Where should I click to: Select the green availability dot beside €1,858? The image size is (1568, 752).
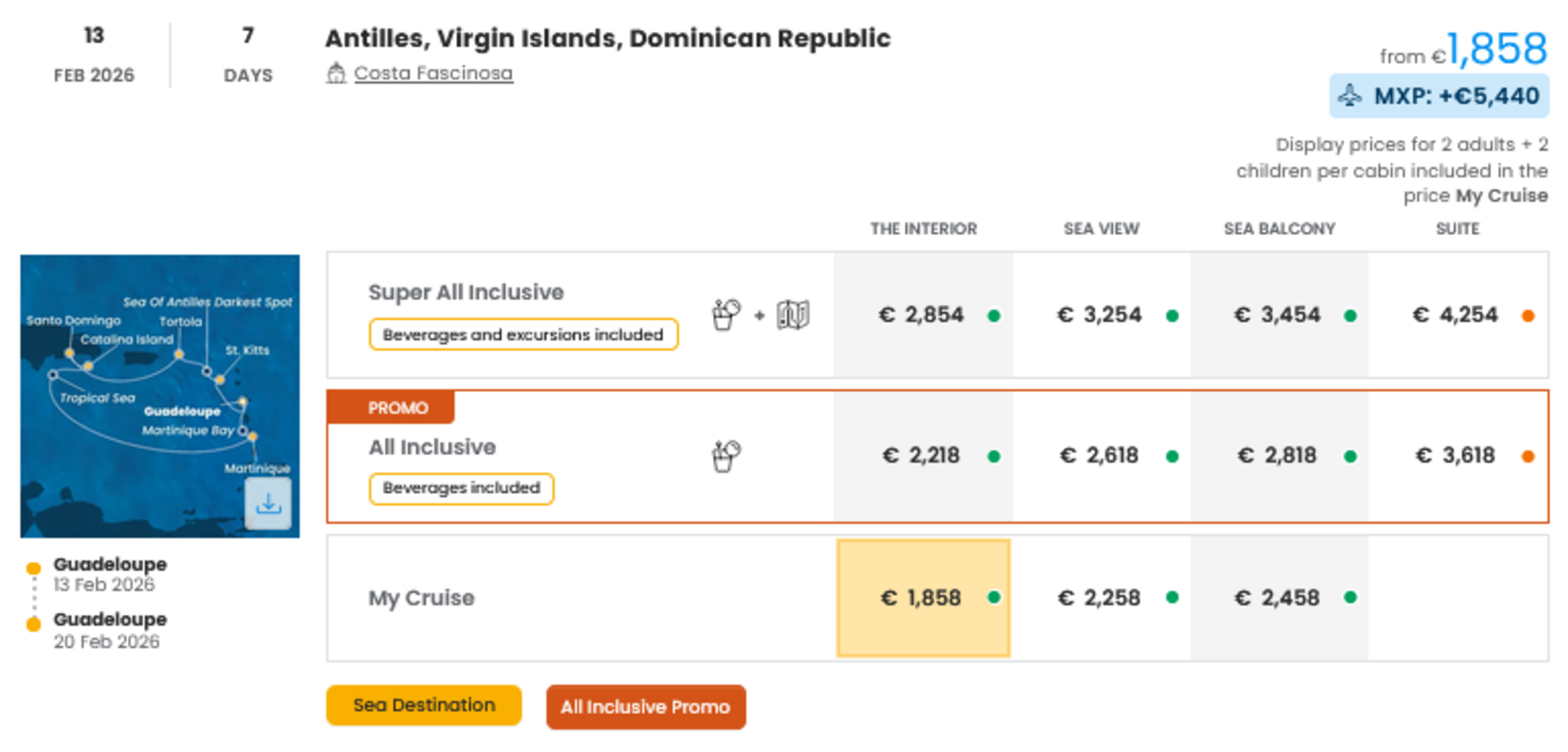[x=995, y=598]
